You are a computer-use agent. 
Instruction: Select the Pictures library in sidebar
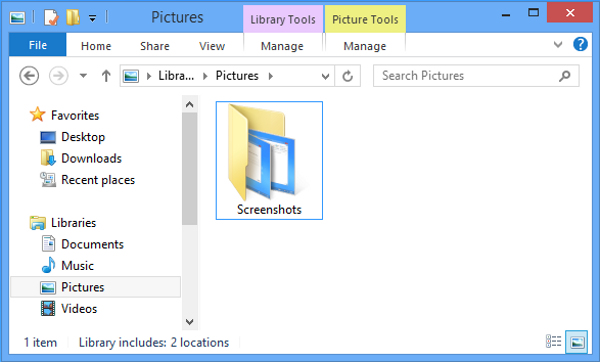(x=95, y=287)
